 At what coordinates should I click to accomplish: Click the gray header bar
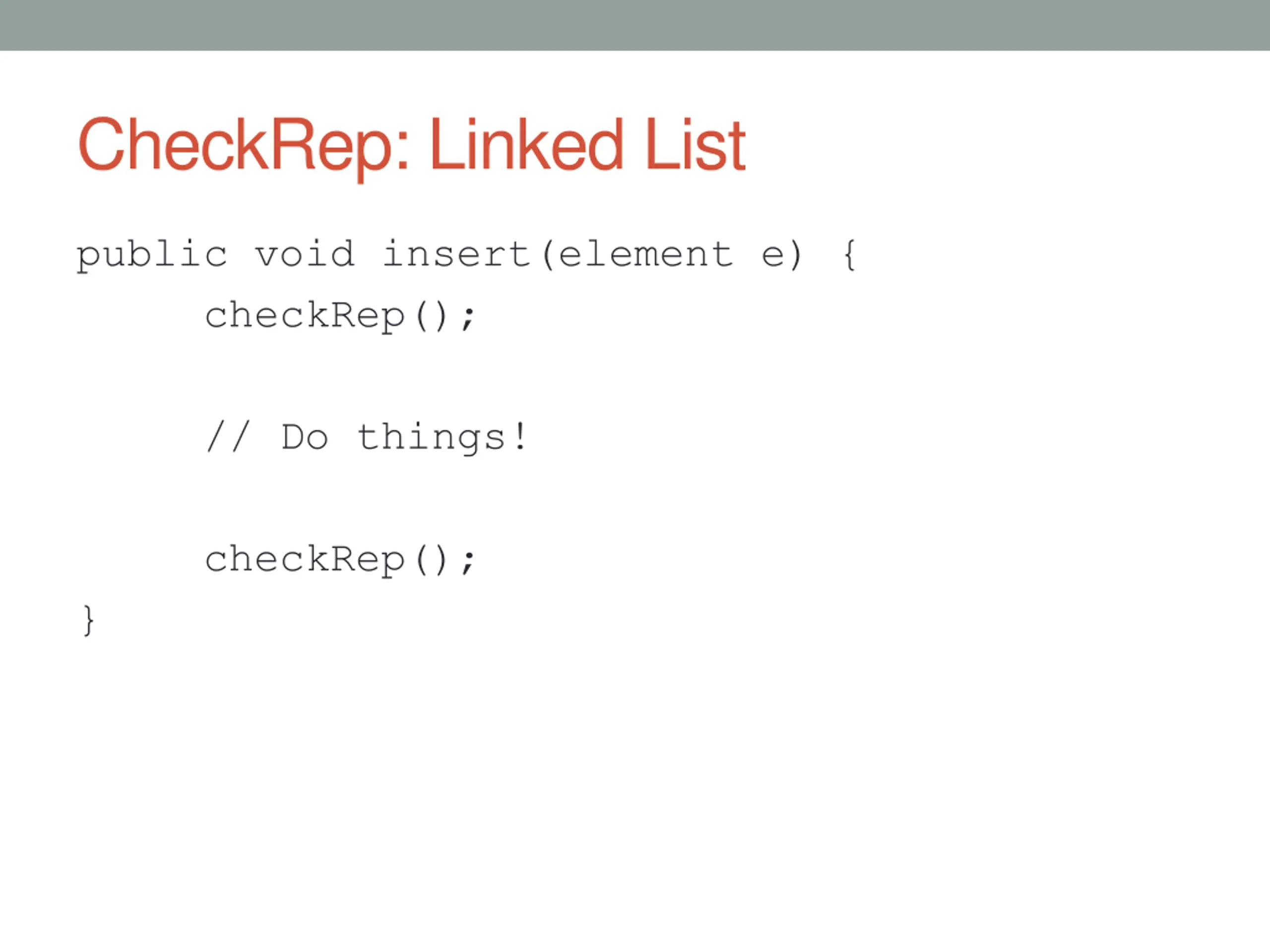tap(635, 25)
